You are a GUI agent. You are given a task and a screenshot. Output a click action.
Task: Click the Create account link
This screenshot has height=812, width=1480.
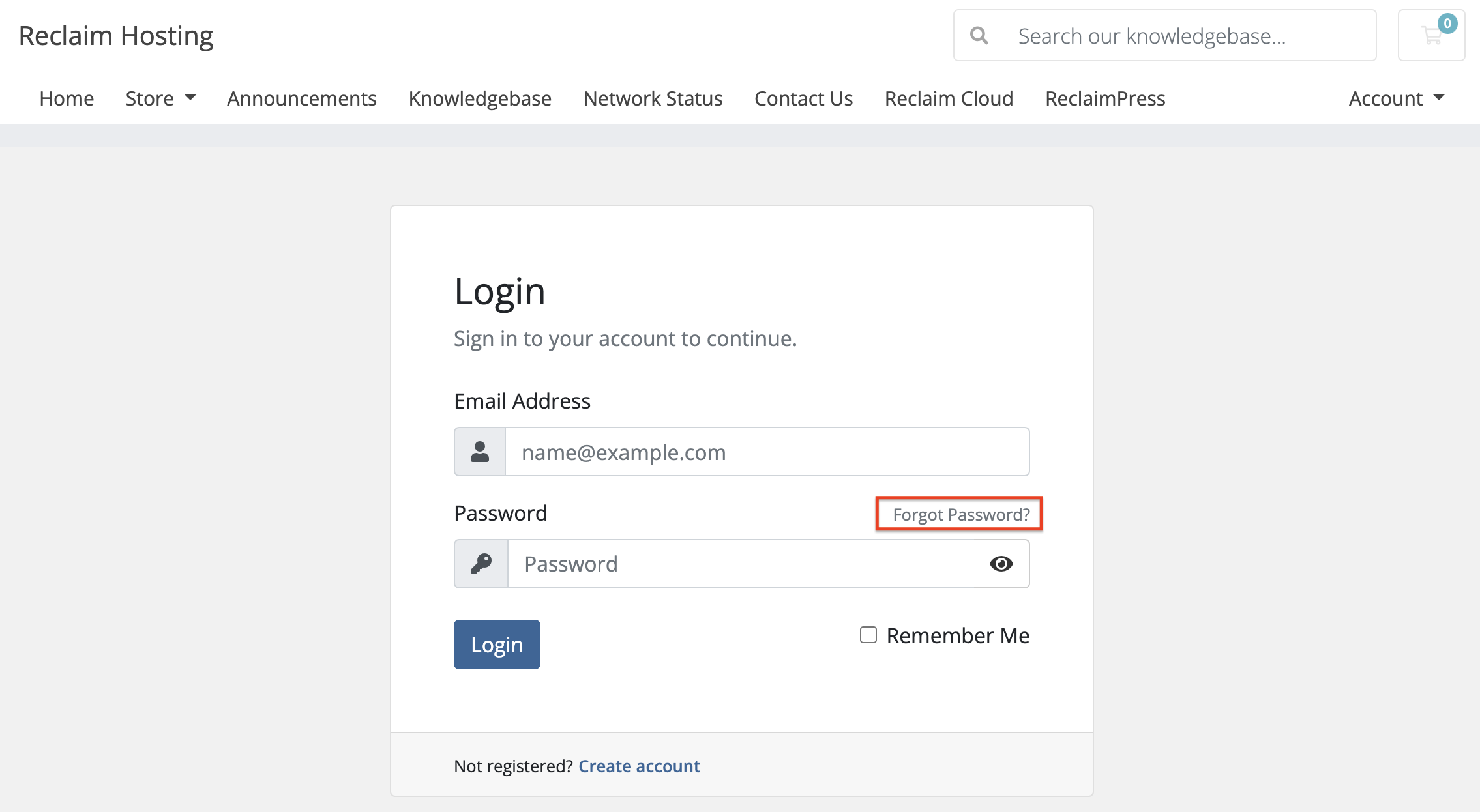click(x=639, y=766)
